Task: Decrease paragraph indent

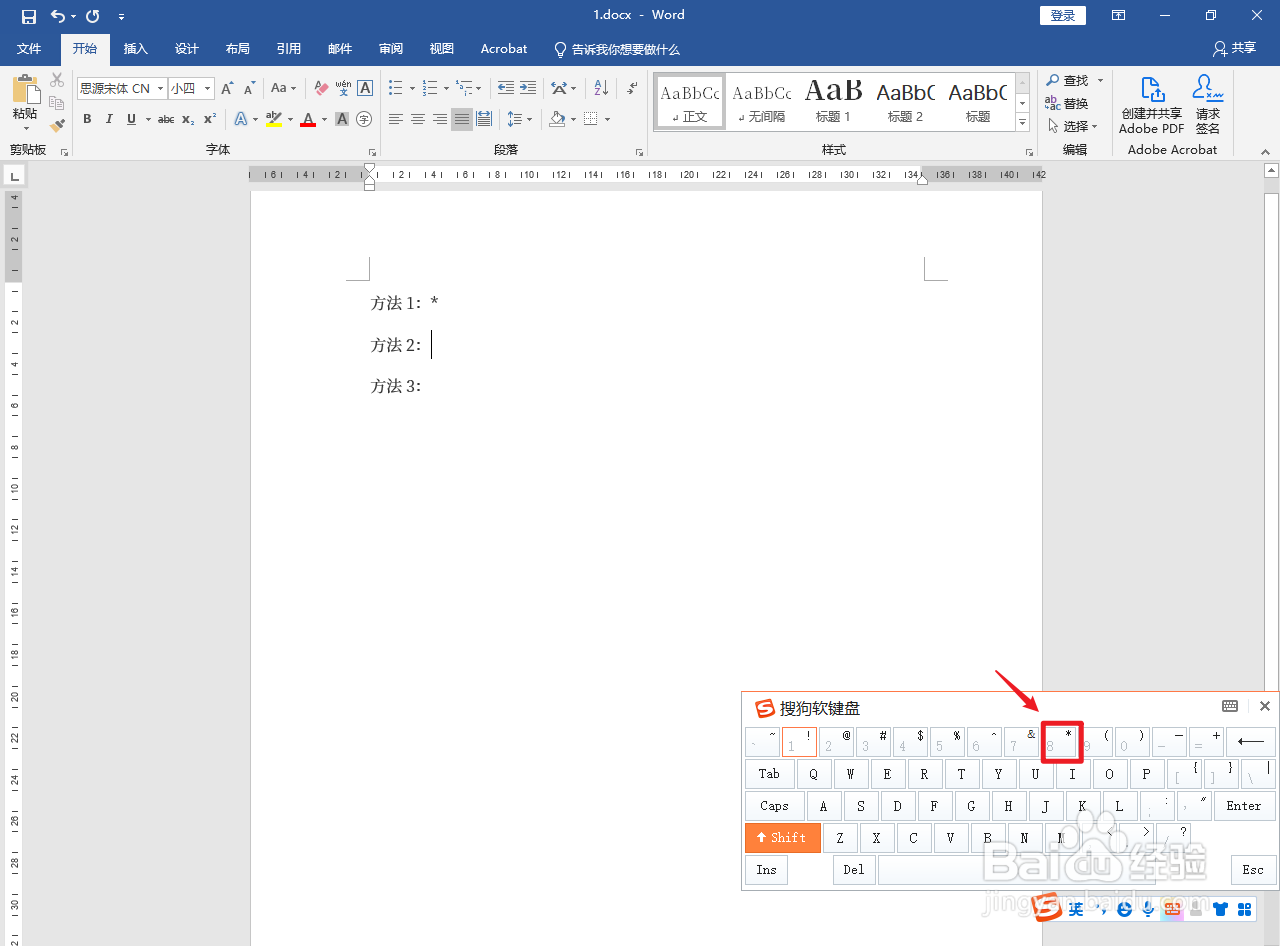Action: coord(506,88)
